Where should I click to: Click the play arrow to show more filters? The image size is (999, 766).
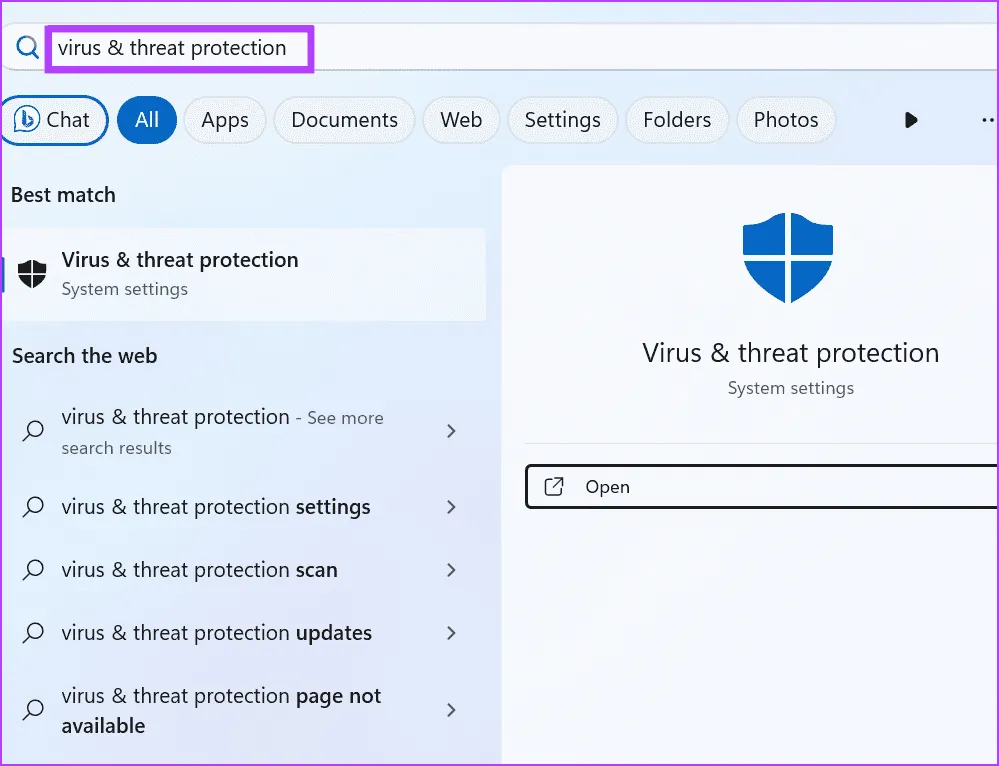(x=911, y=120)
